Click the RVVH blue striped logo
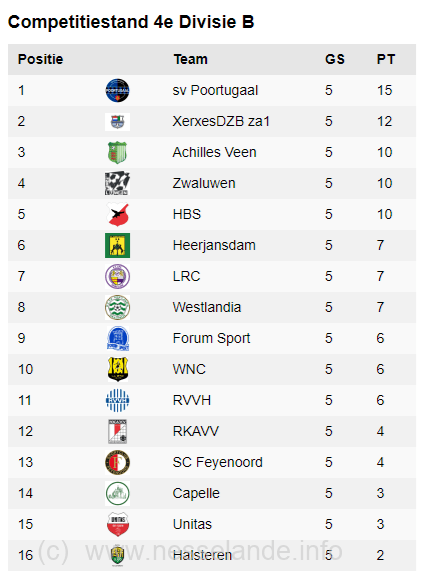 [118, 400]
